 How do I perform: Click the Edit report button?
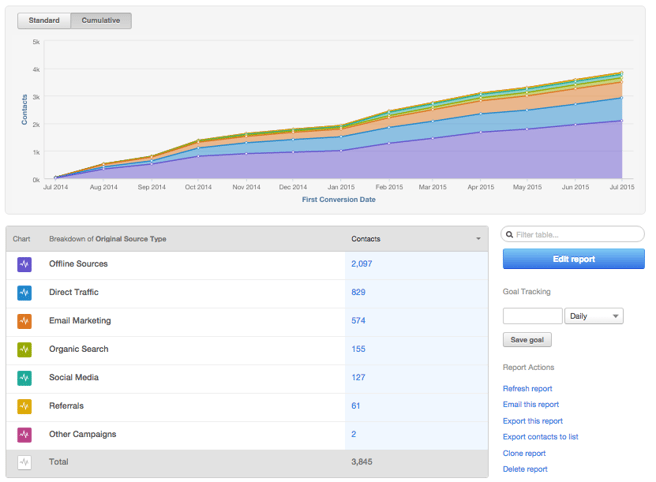573,259
